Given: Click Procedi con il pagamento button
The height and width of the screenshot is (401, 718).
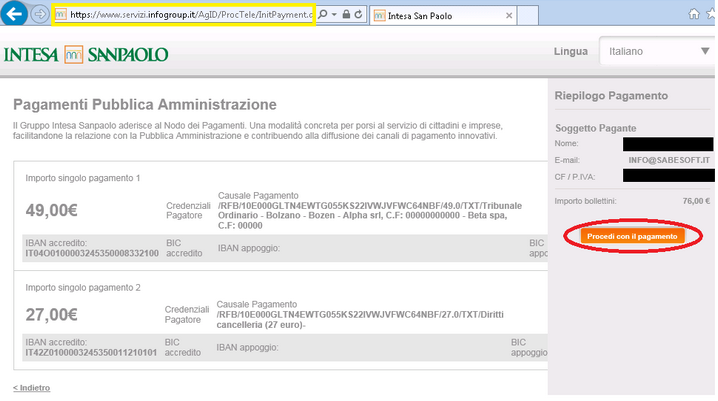Looking at the screenshot, I should 632,236.
